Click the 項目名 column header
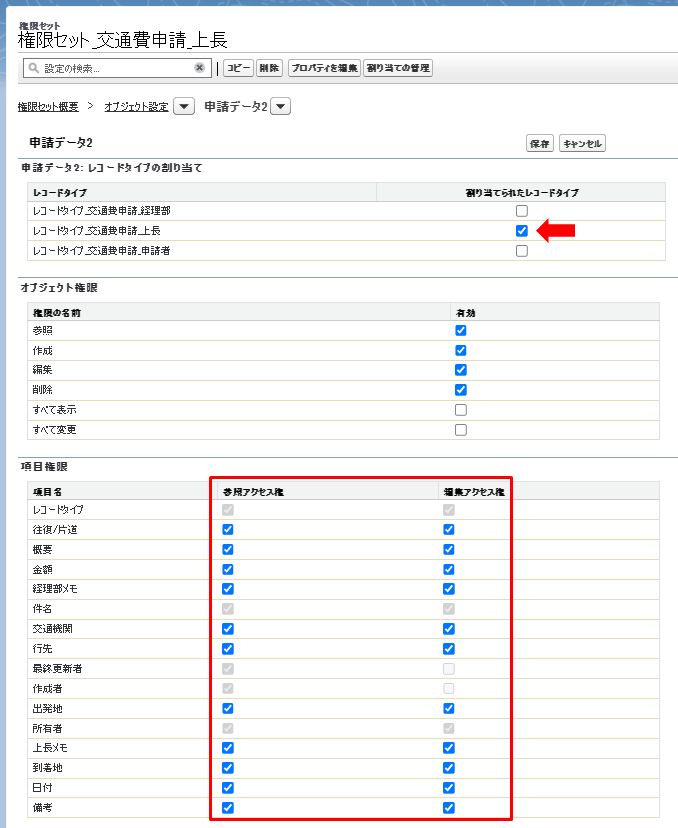The image size is (678, 828). click(x=48, y=492)
